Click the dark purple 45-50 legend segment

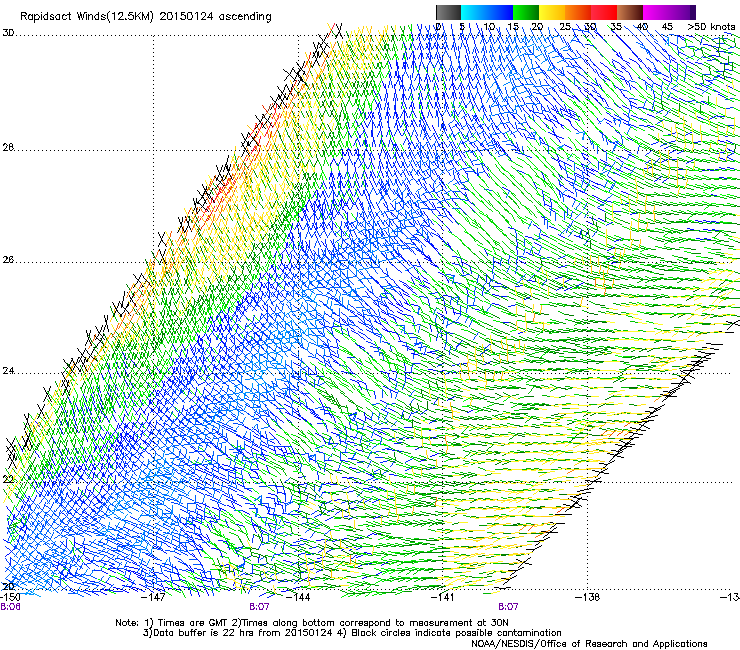(x=682, y=12)
